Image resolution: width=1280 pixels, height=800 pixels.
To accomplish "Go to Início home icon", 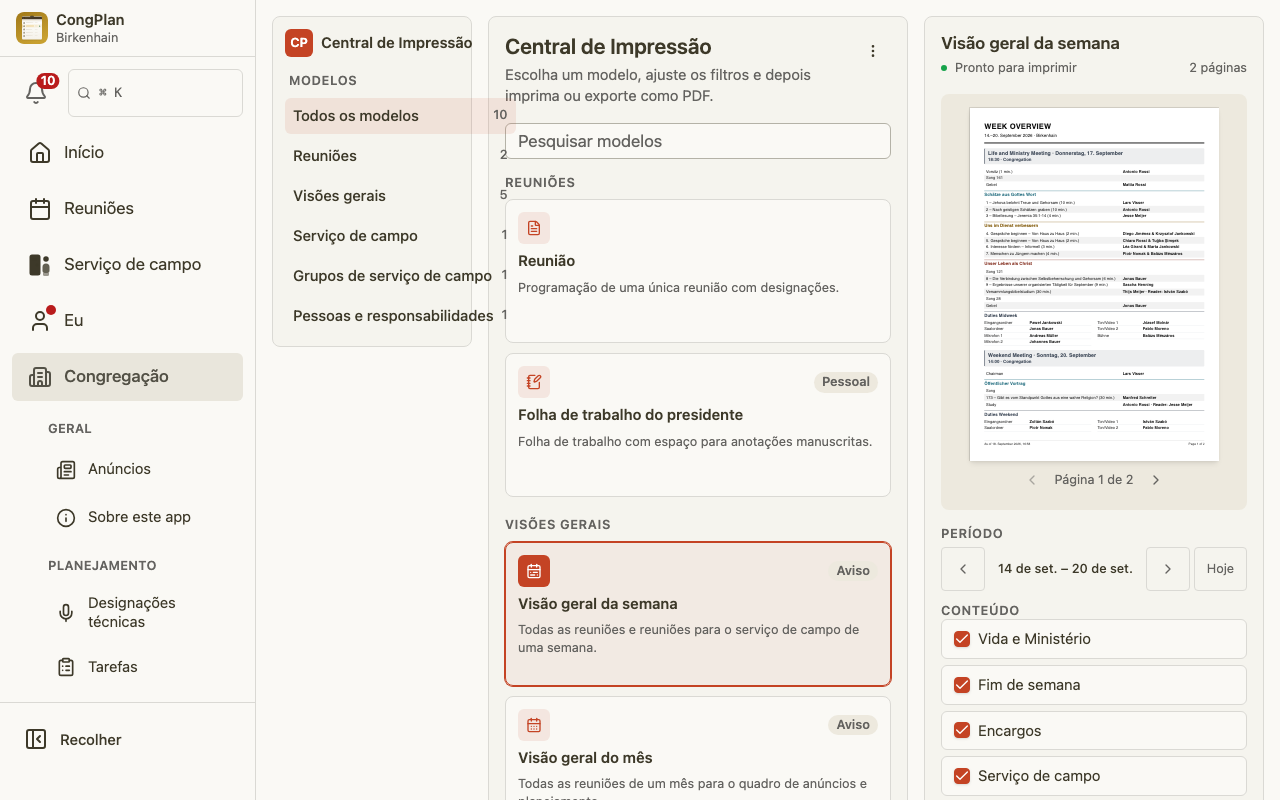I will click(x=40, y=152).
